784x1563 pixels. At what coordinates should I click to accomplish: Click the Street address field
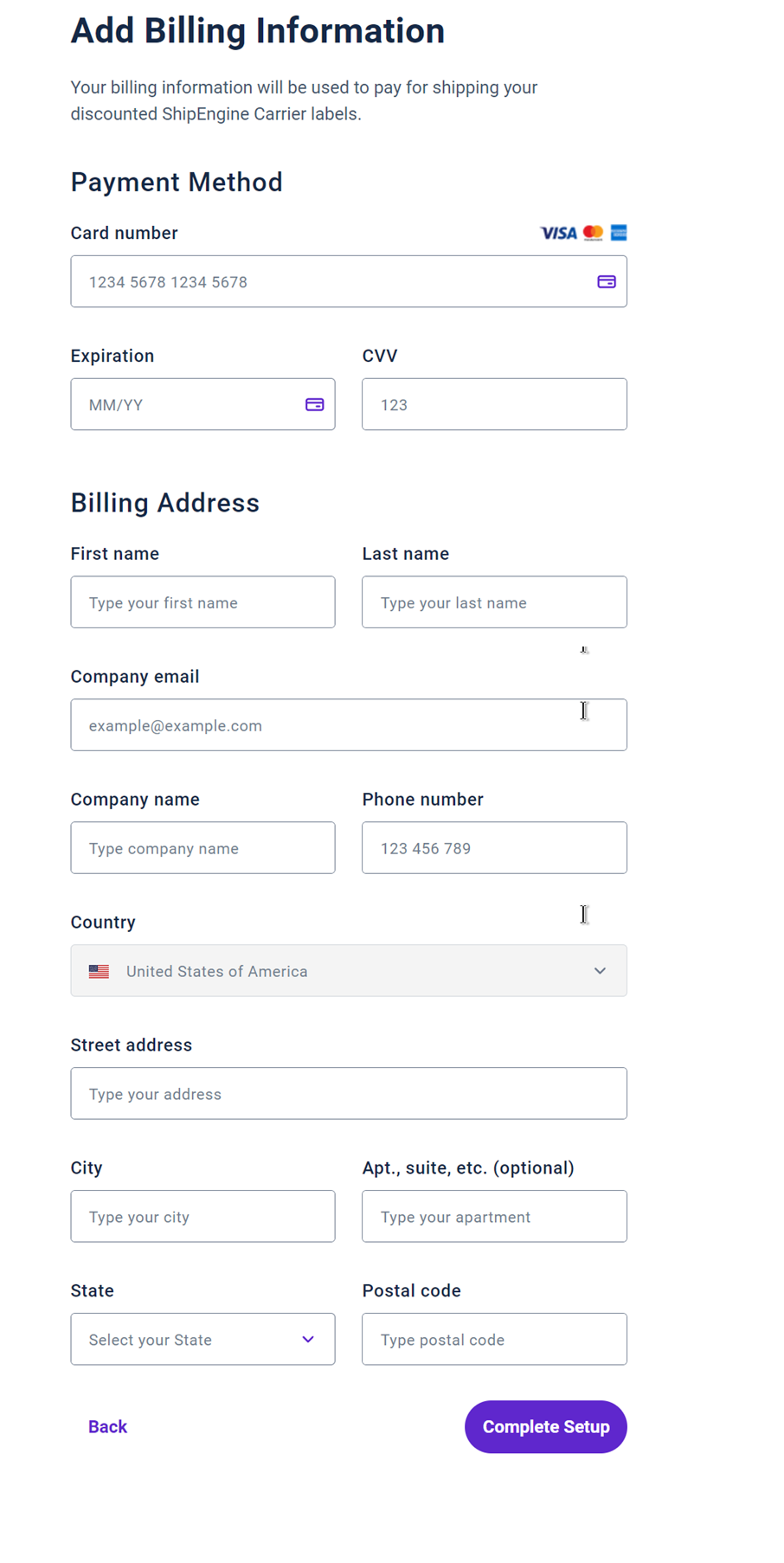pos(349,1093)
